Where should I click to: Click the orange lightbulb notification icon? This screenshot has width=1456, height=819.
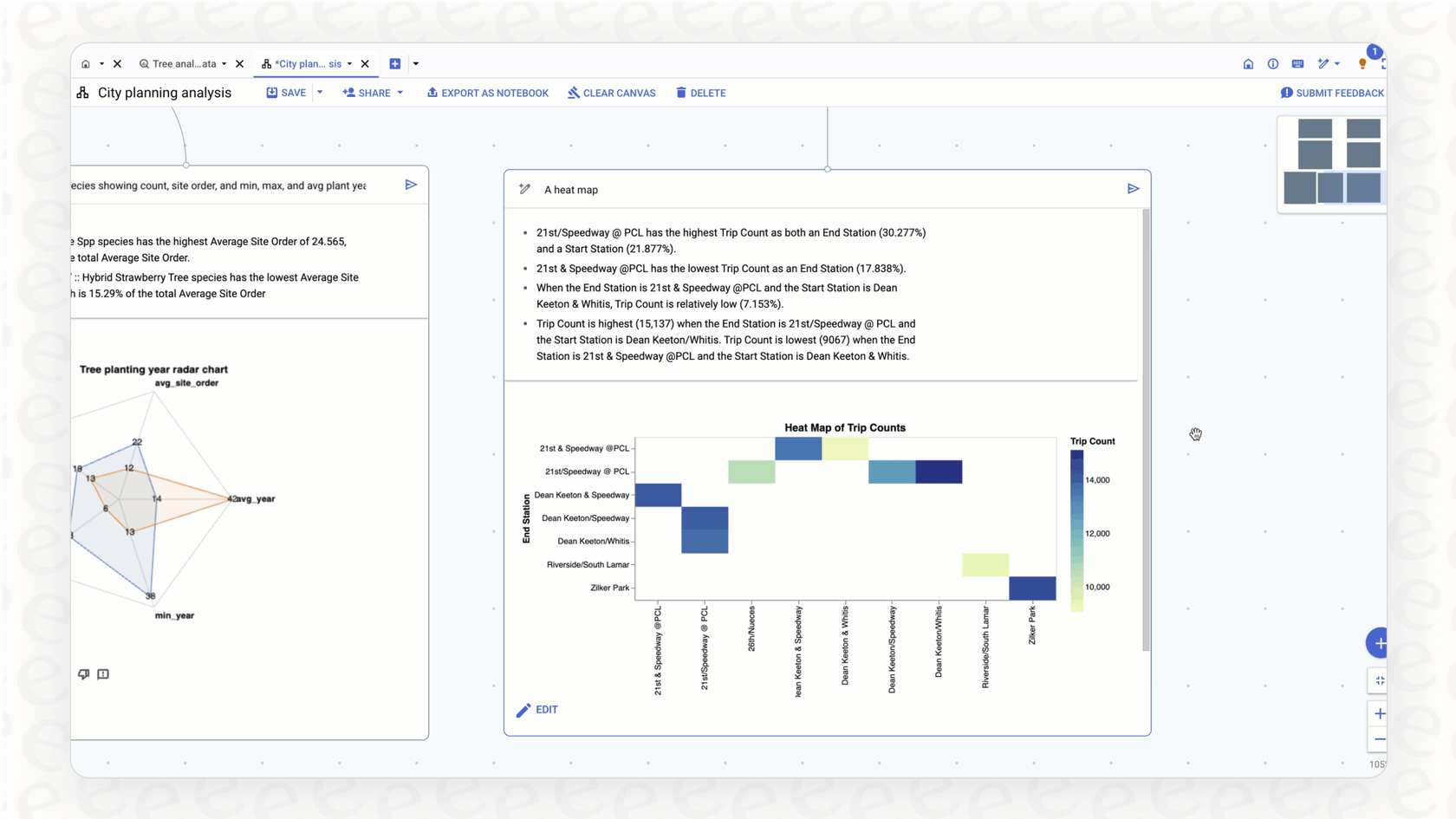1361,63
